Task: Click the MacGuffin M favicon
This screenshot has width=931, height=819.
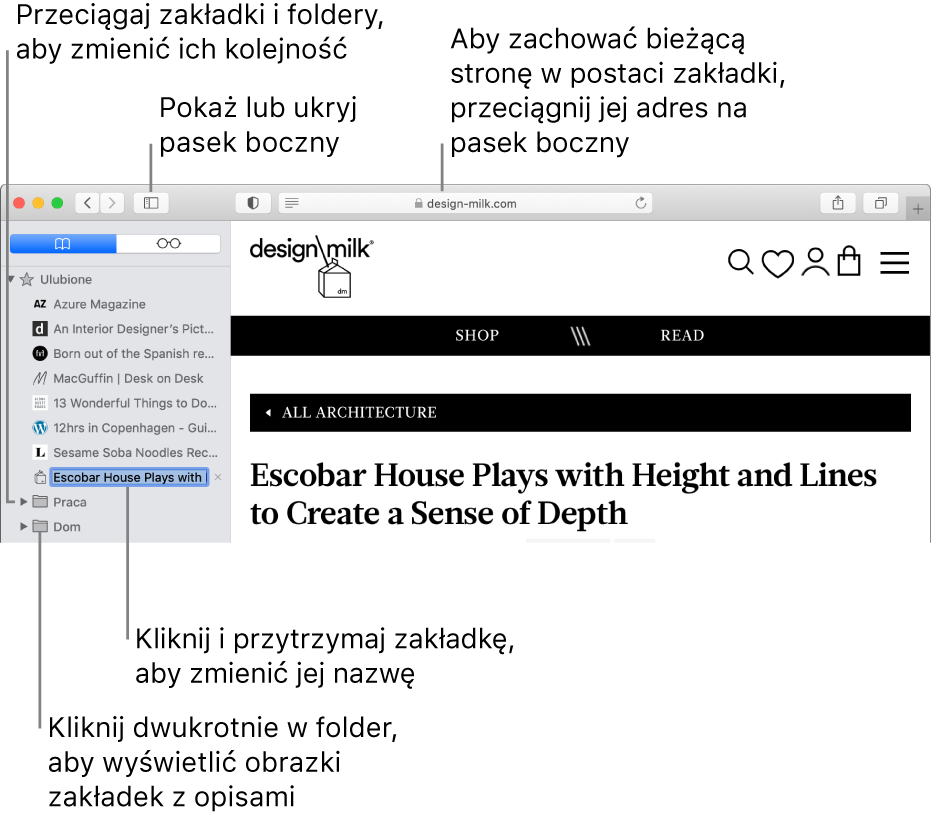Action: (40, 378)
